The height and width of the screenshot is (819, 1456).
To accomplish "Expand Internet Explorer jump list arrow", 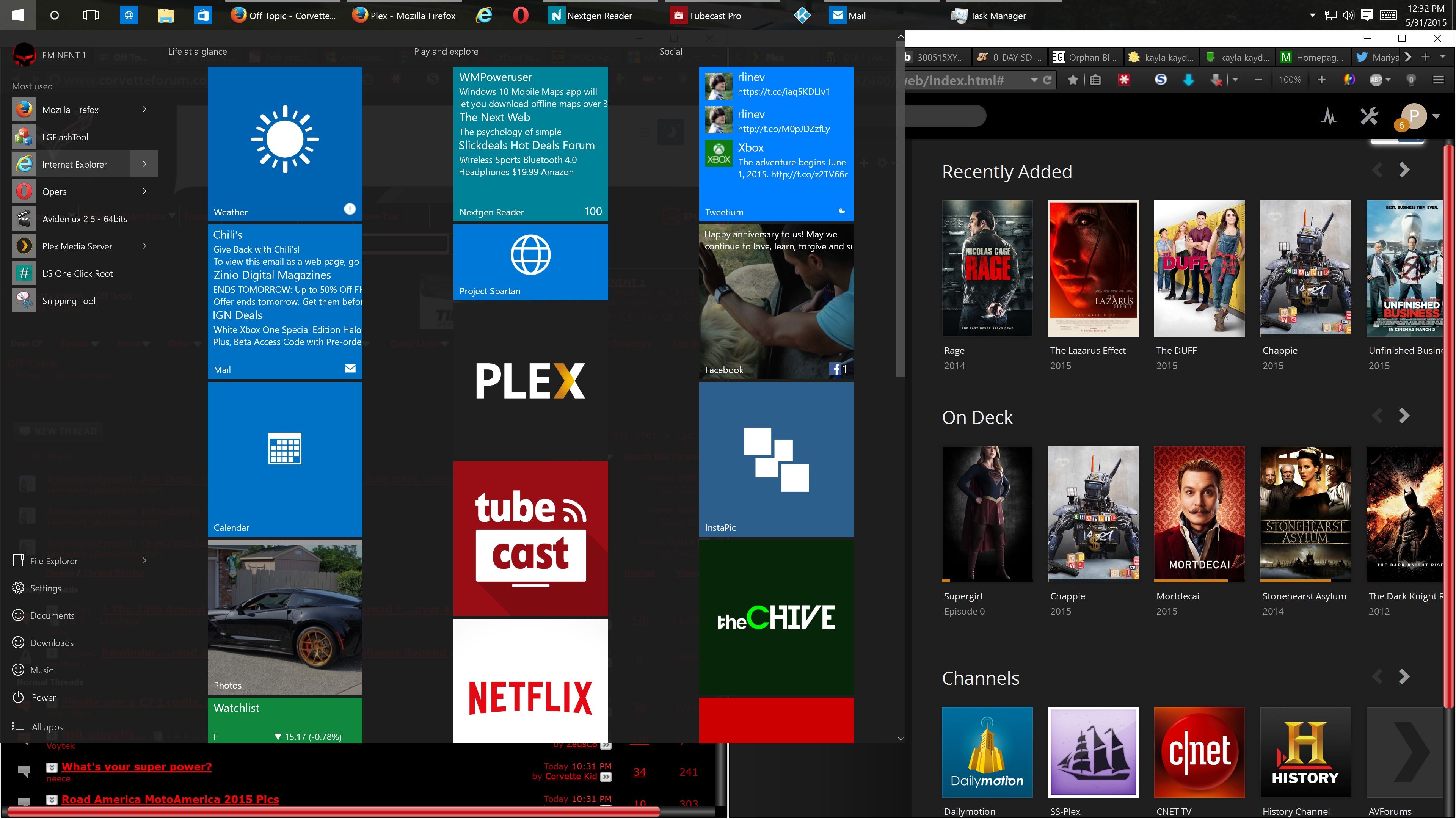I will click(x=144, y=164).
